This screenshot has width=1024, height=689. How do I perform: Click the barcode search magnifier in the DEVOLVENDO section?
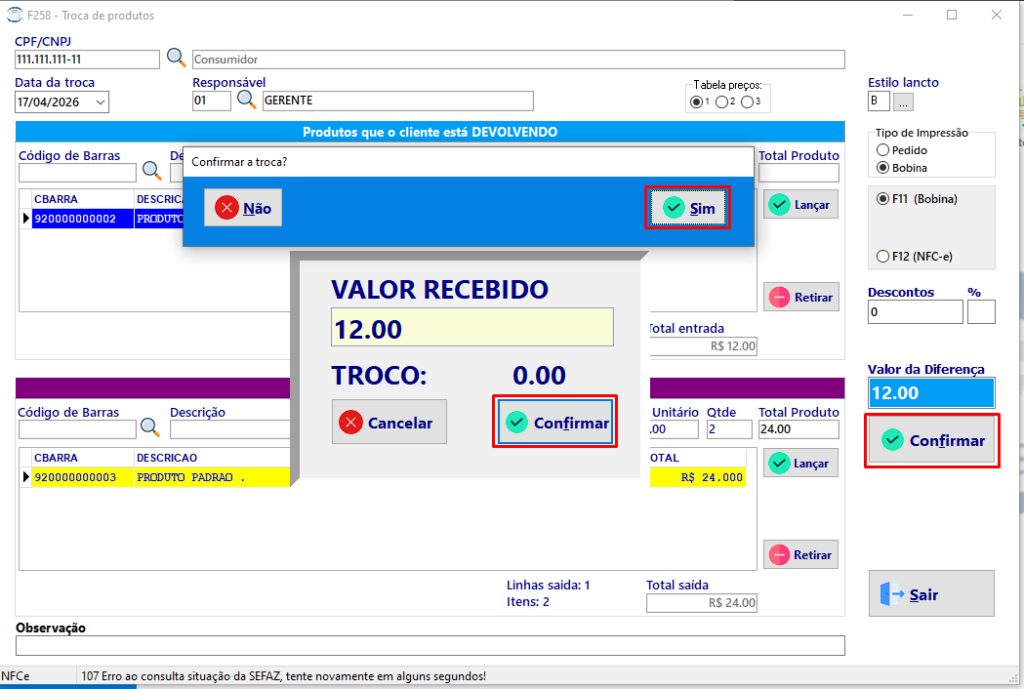coord(152,171)
